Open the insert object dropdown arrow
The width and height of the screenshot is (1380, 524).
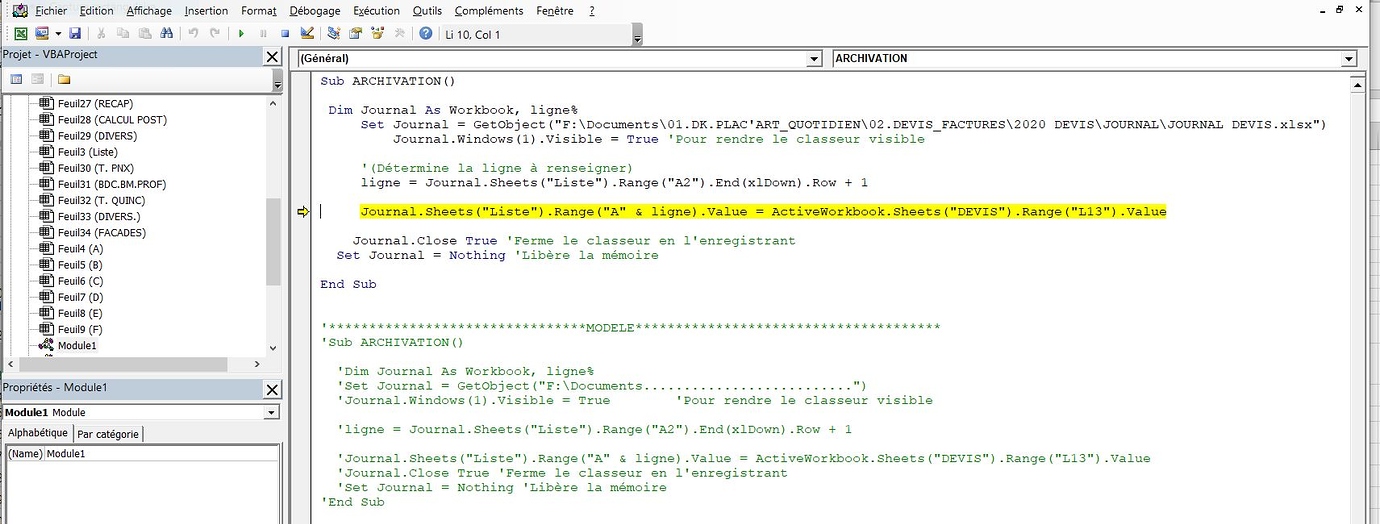[56, 34]
